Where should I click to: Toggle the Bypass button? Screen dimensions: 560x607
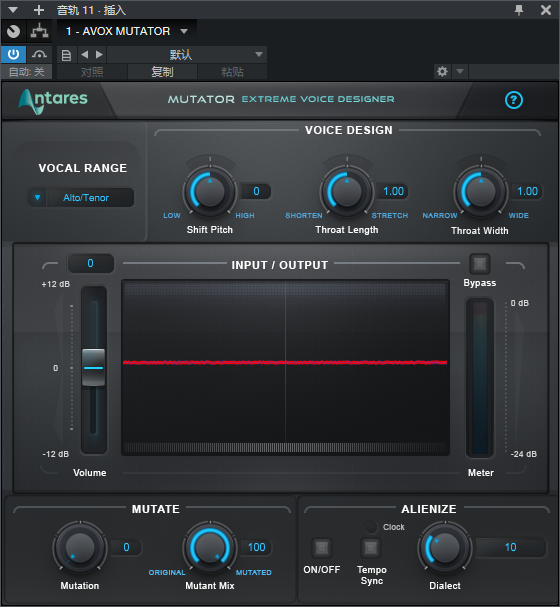click(x=480, y=264)
